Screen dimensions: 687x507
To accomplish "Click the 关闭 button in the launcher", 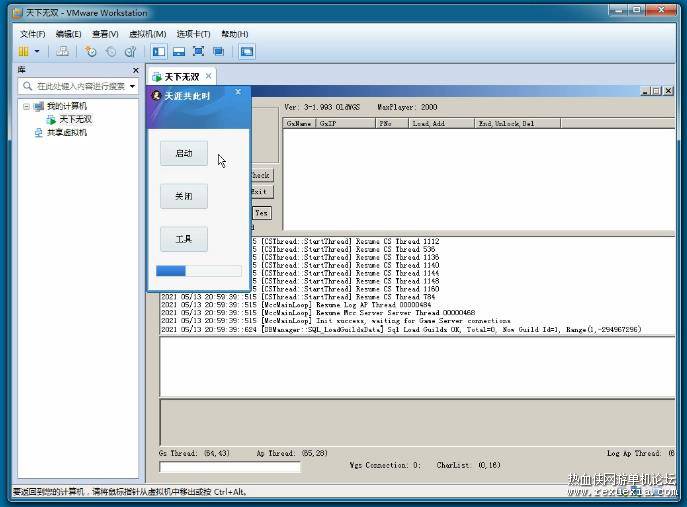I will pyautogui.click(x=184, y=196).
